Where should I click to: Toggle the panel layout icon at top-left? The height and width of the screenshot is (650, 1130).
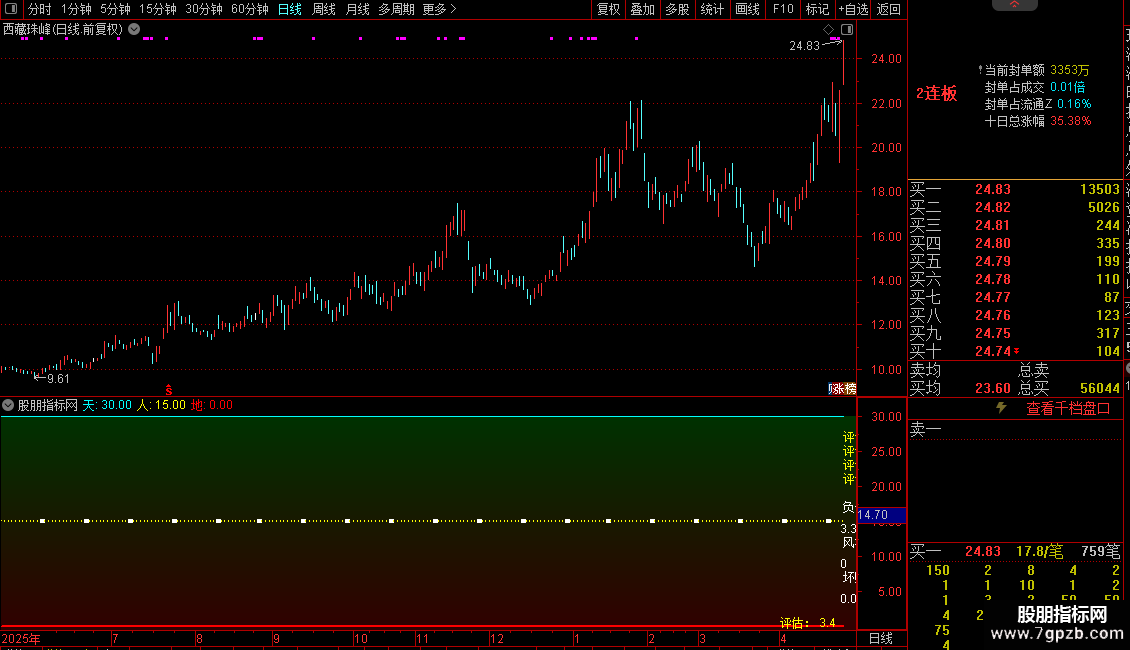pyautogui.click(x=11, y=9)
